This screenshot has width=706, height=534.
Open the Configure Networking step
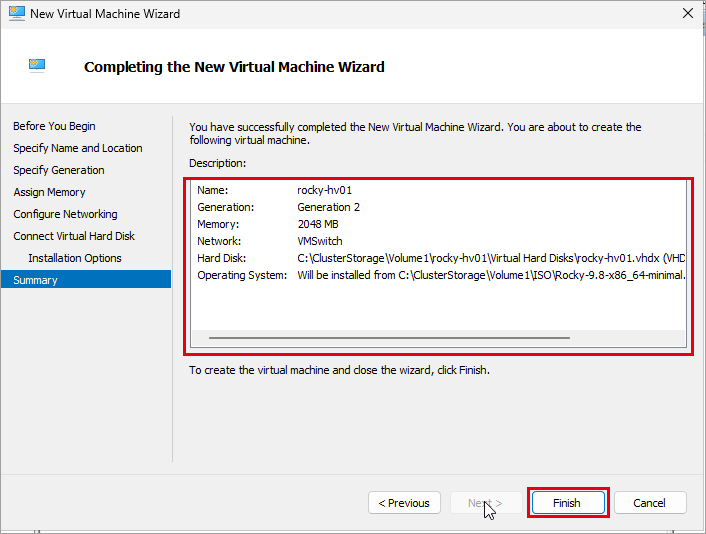pyautogui.click(x=65, y=214)
